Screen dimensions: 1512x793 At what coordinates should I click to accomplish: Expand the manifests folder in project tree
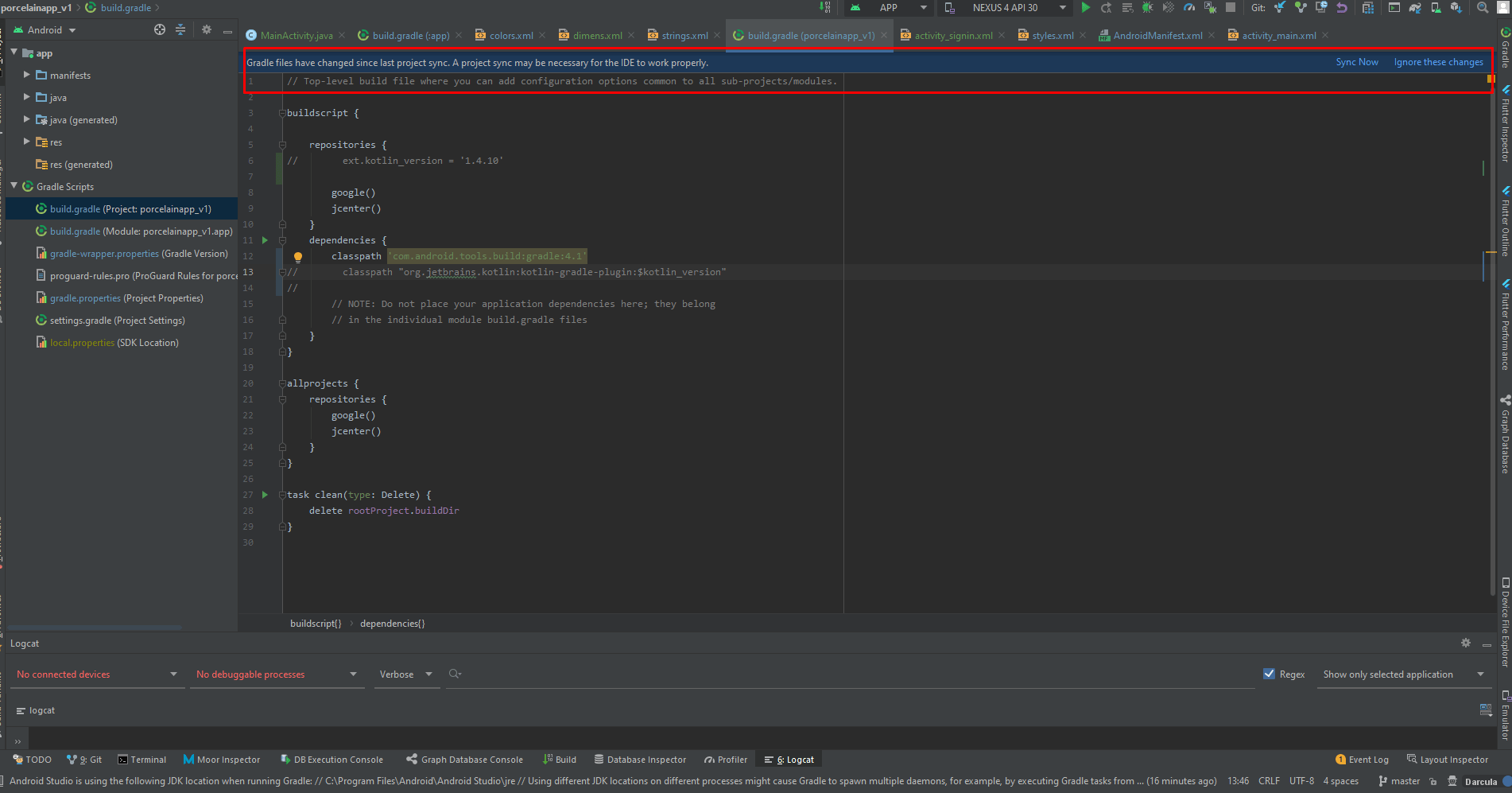point(27,75)
